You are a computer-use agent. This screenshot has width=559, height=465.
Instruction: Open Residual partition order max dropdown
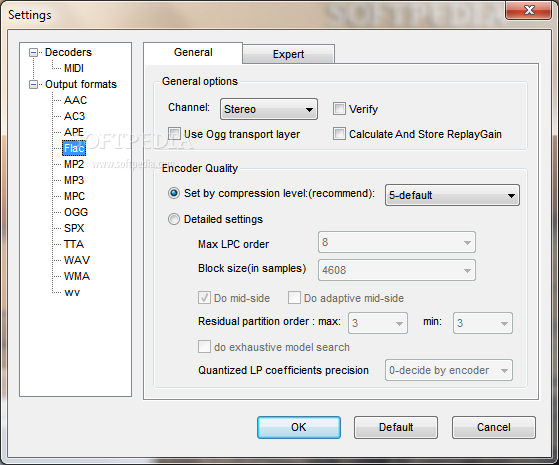point(378,323)
